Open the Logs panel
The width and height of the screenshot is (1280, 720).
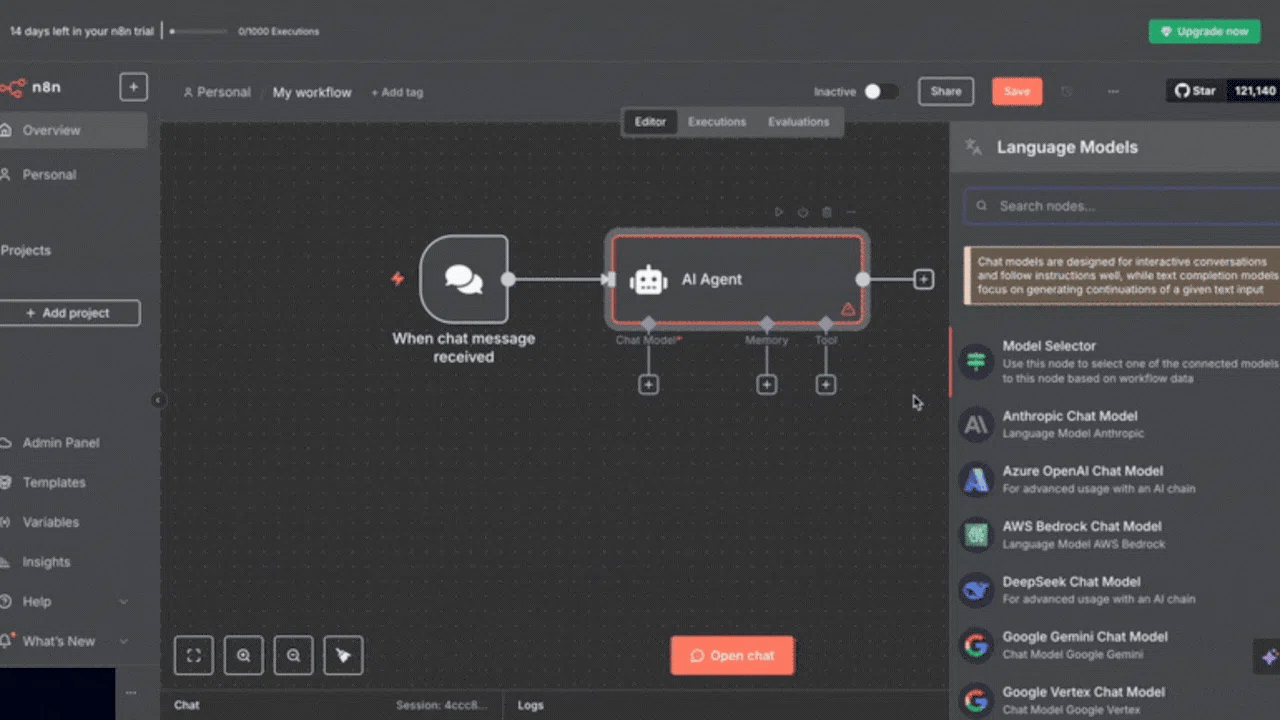tap(531, 705)
